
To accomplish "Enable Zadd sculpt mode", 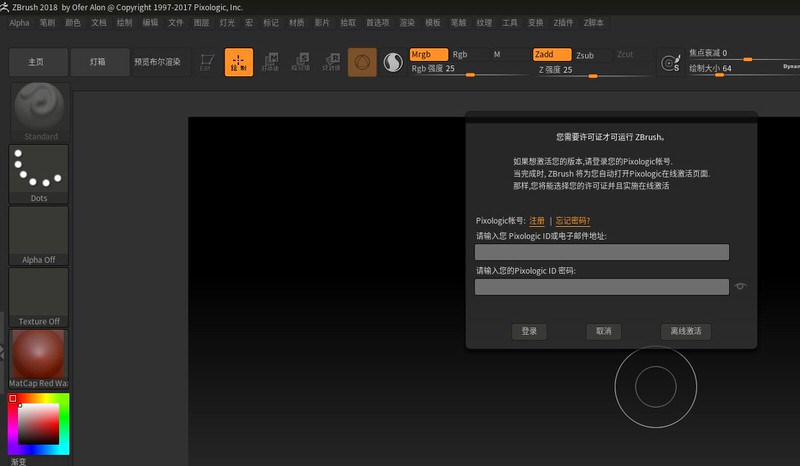I will [552, 55].
